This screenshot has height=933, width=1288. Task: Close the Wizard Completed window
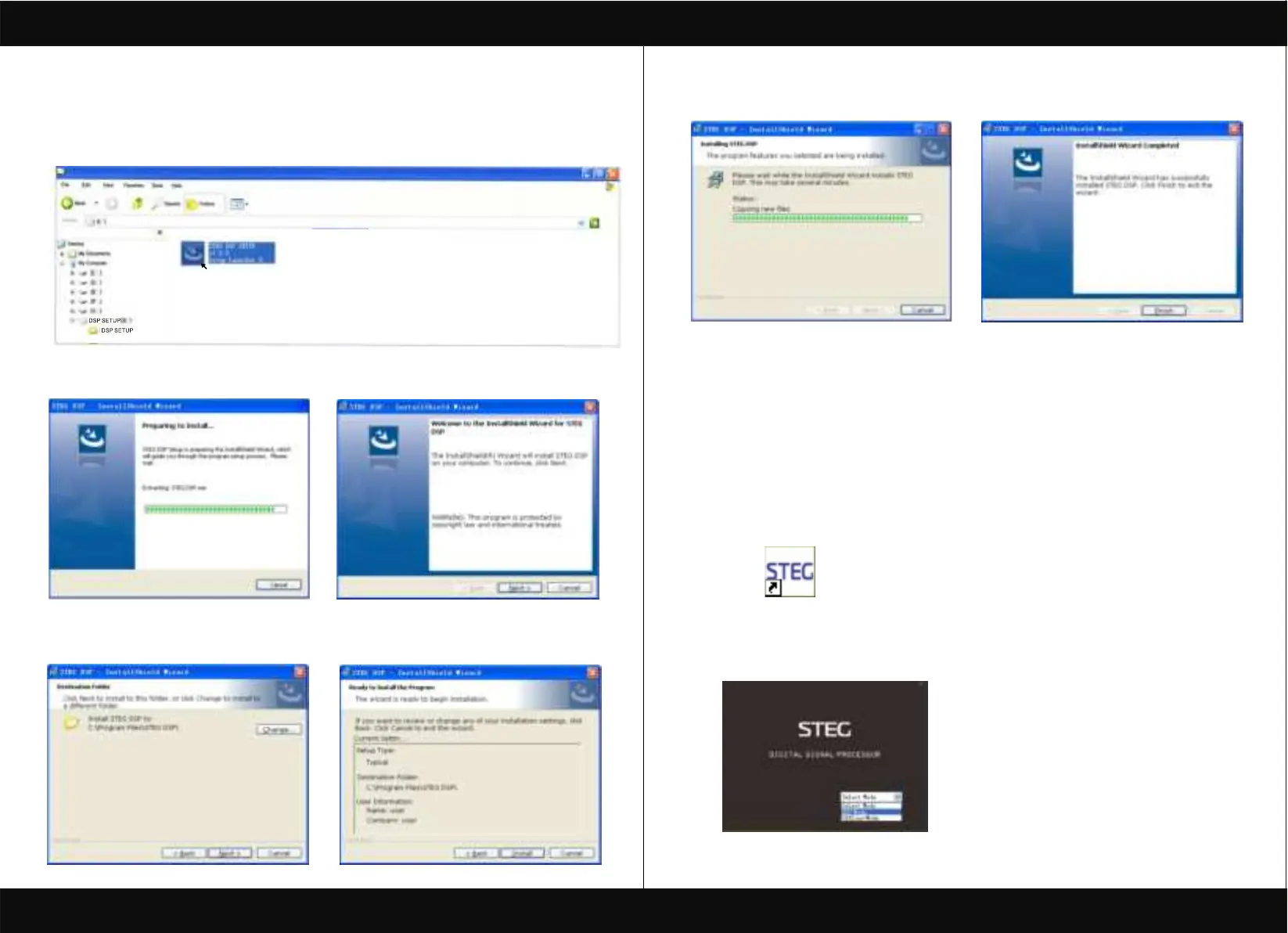(1235, 129)
